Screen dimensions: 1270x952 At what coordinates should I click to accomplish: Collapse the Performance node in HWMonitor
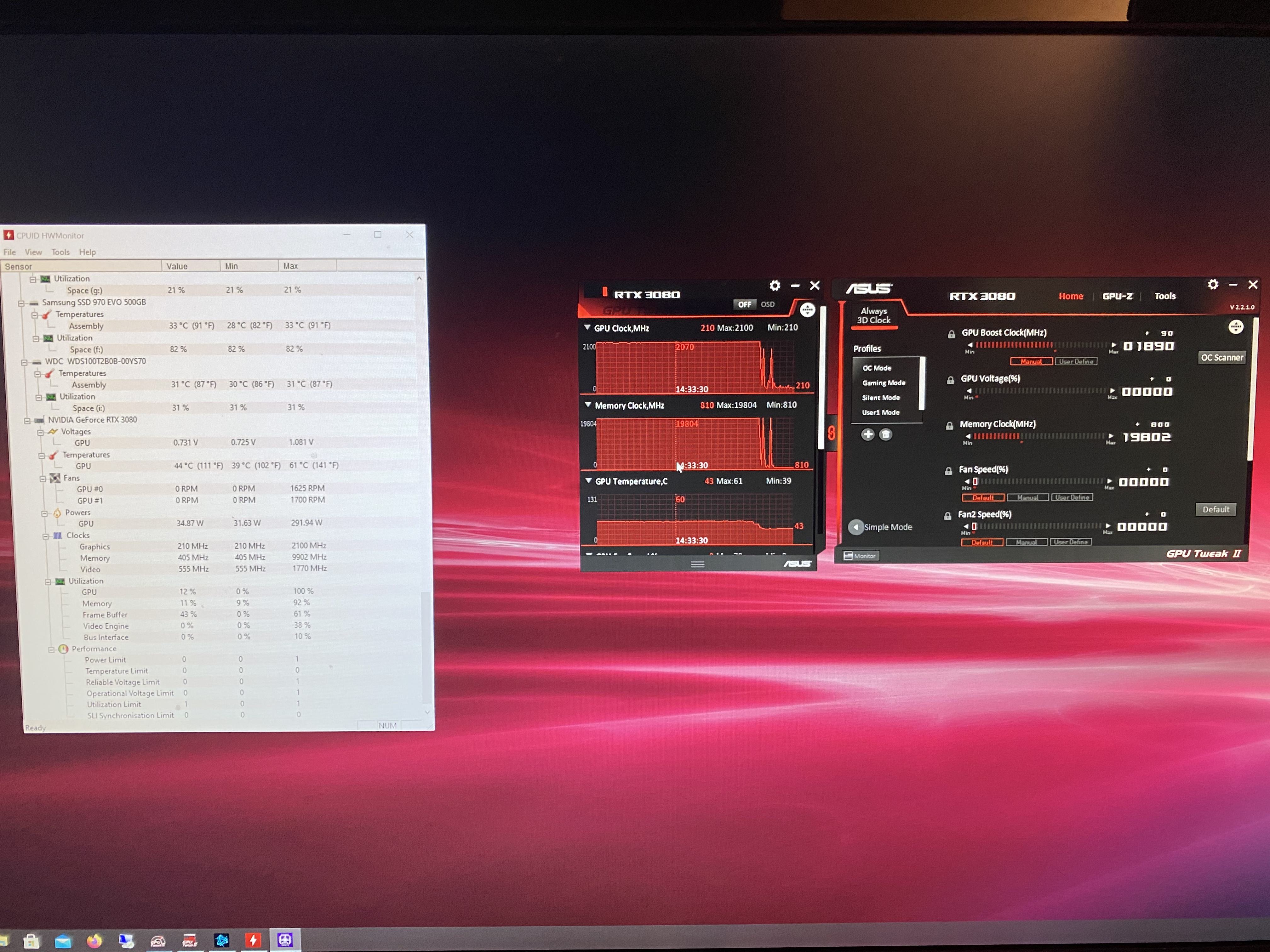(52, 649)
